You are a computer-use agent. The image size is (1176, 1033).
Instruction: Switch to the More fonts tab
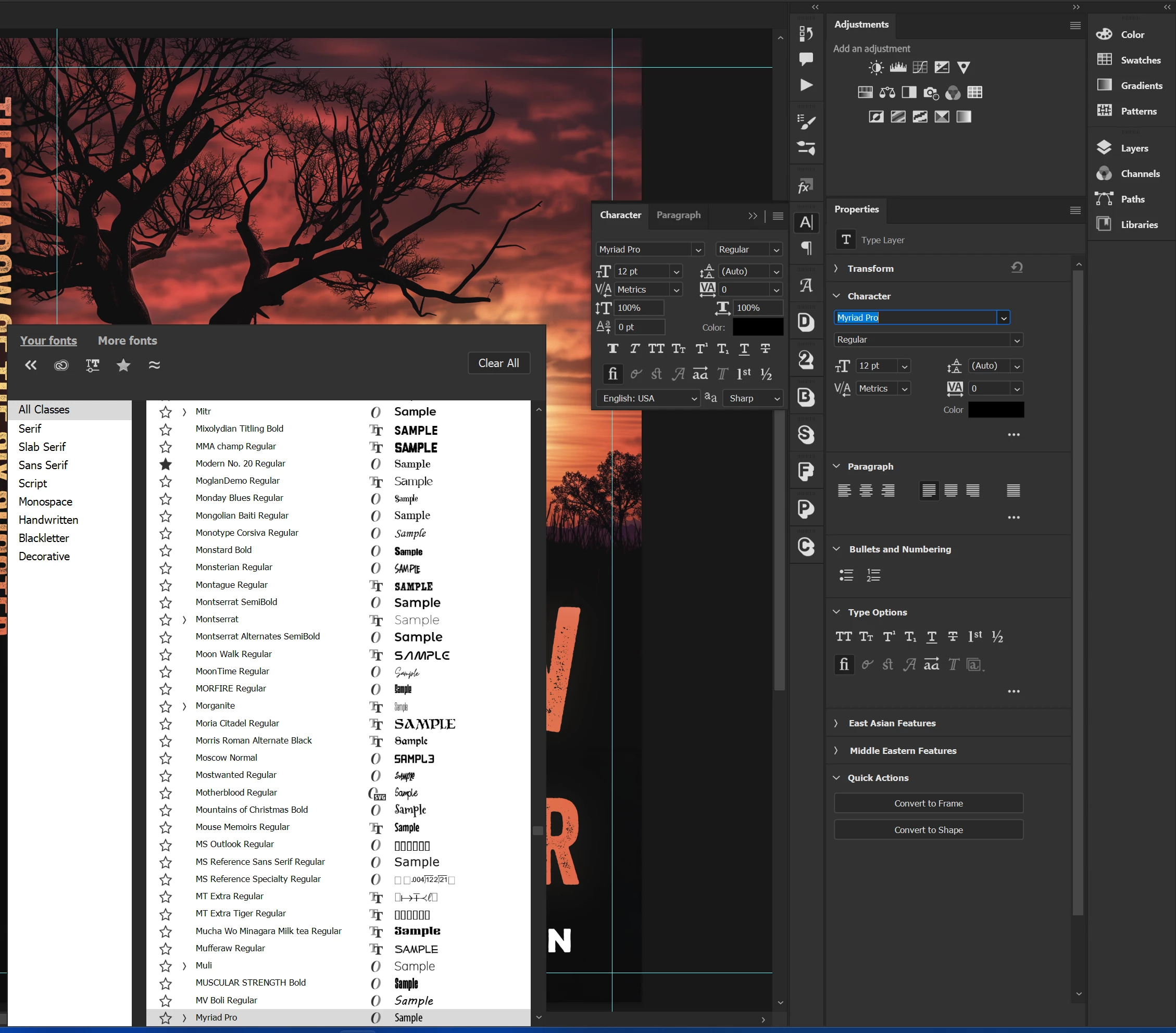coord(127,341)
